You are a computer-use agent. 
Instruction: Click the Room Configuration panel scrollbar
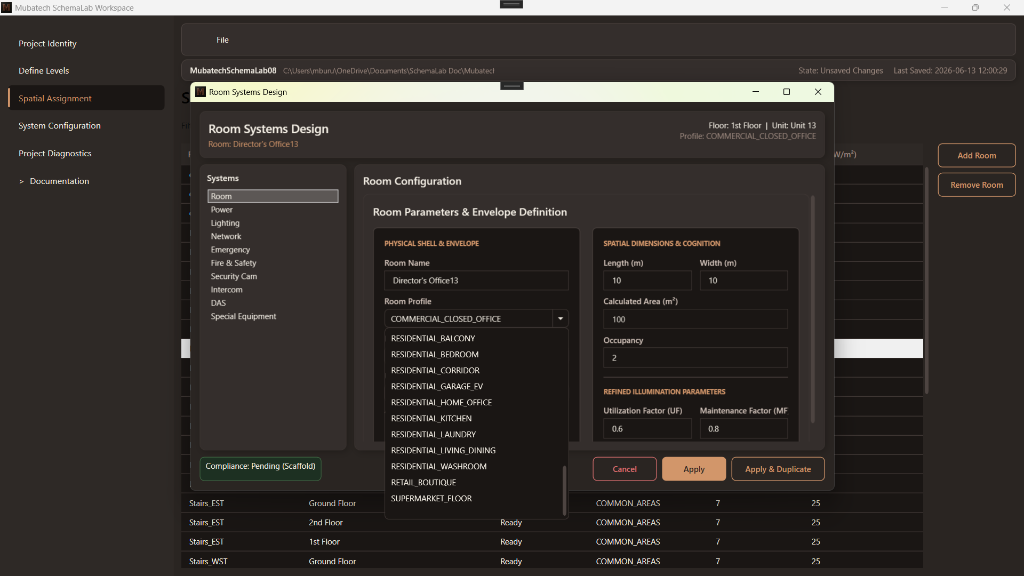812,310
